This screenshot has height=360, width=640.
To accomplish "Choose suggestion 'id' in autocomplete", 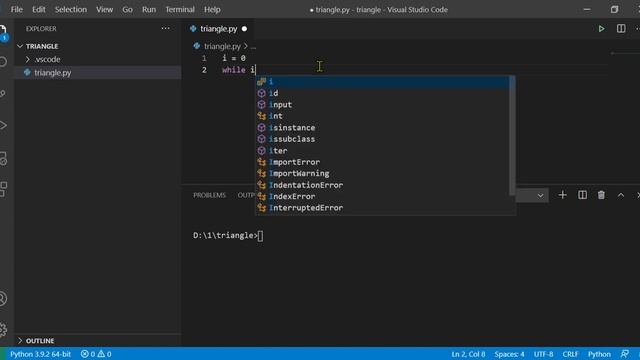I will point(382,93).
